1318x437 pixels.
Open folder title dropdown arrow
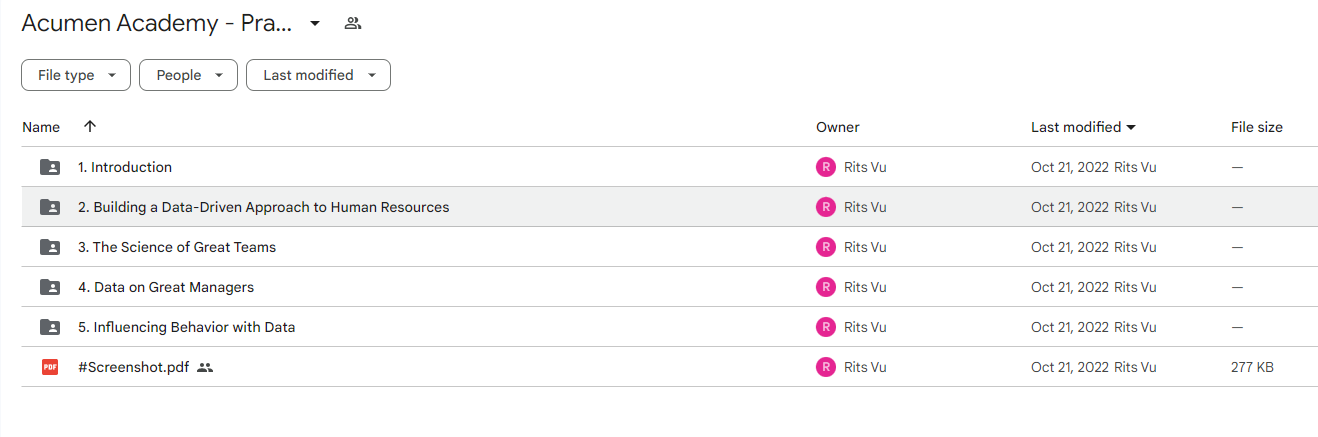click(x=315, y=23)
